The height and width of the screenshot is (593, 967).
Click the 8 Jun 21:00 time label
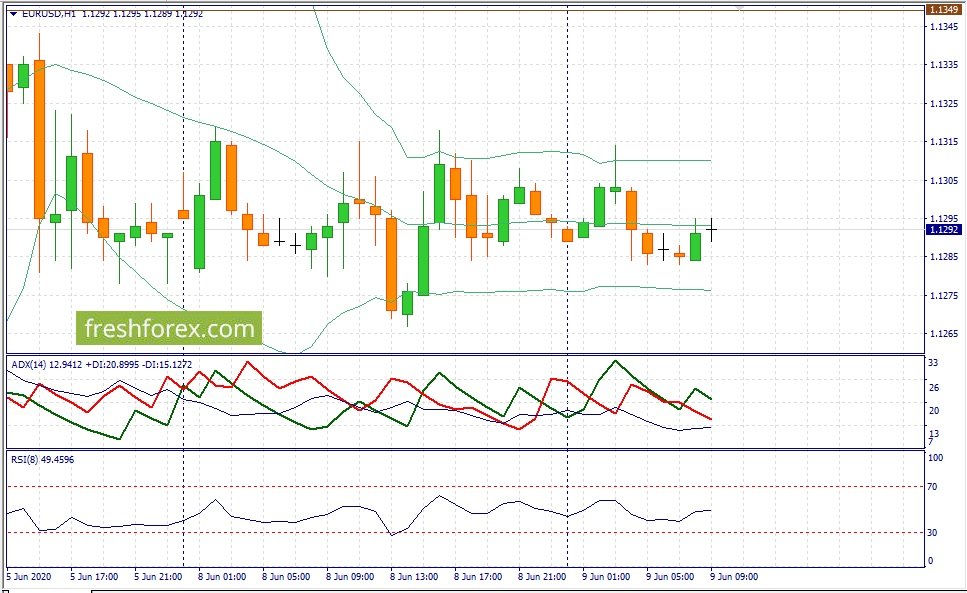coord(542,577)
